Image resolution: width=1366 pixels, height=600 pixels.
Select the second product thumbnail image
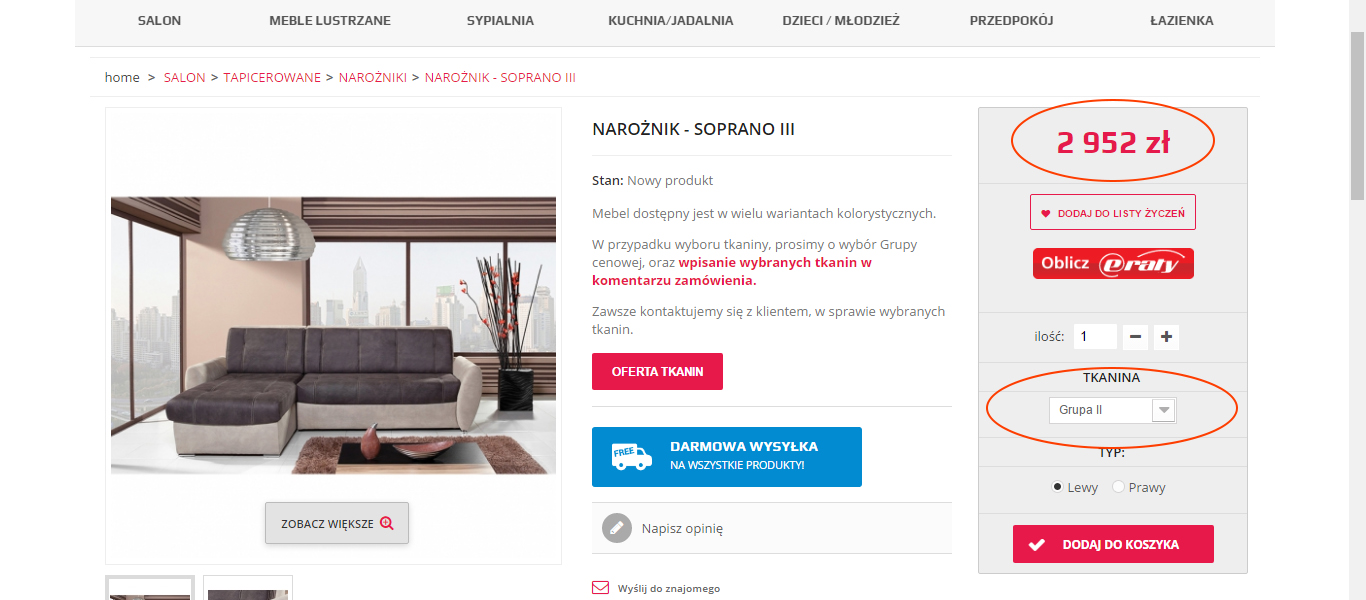tap(248, 588)
